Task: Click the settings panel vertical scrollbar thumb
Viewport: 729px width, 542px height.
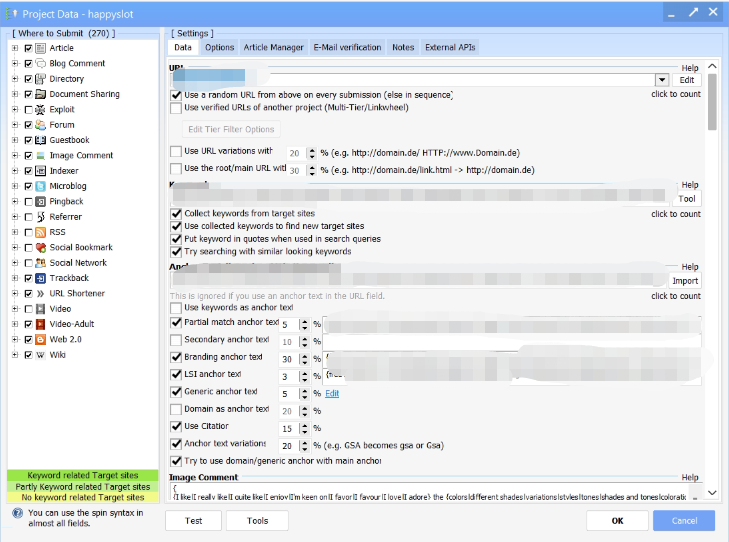Action: point(712,102)
